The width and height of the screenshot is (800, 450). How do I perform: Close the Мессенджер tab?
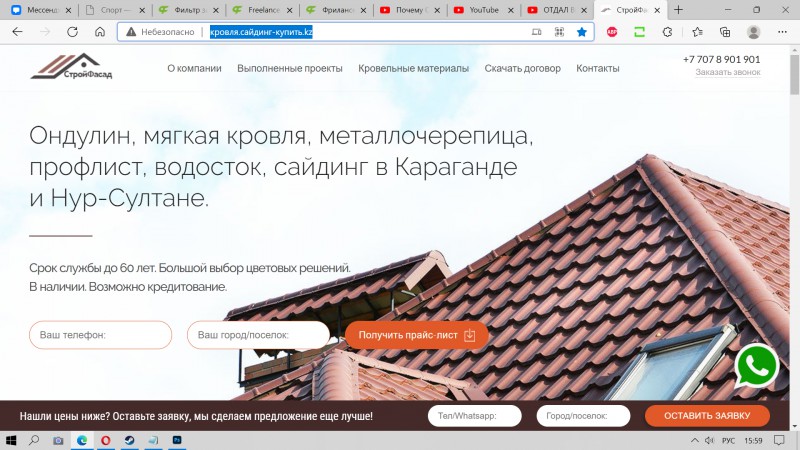[x=68, y=10]
